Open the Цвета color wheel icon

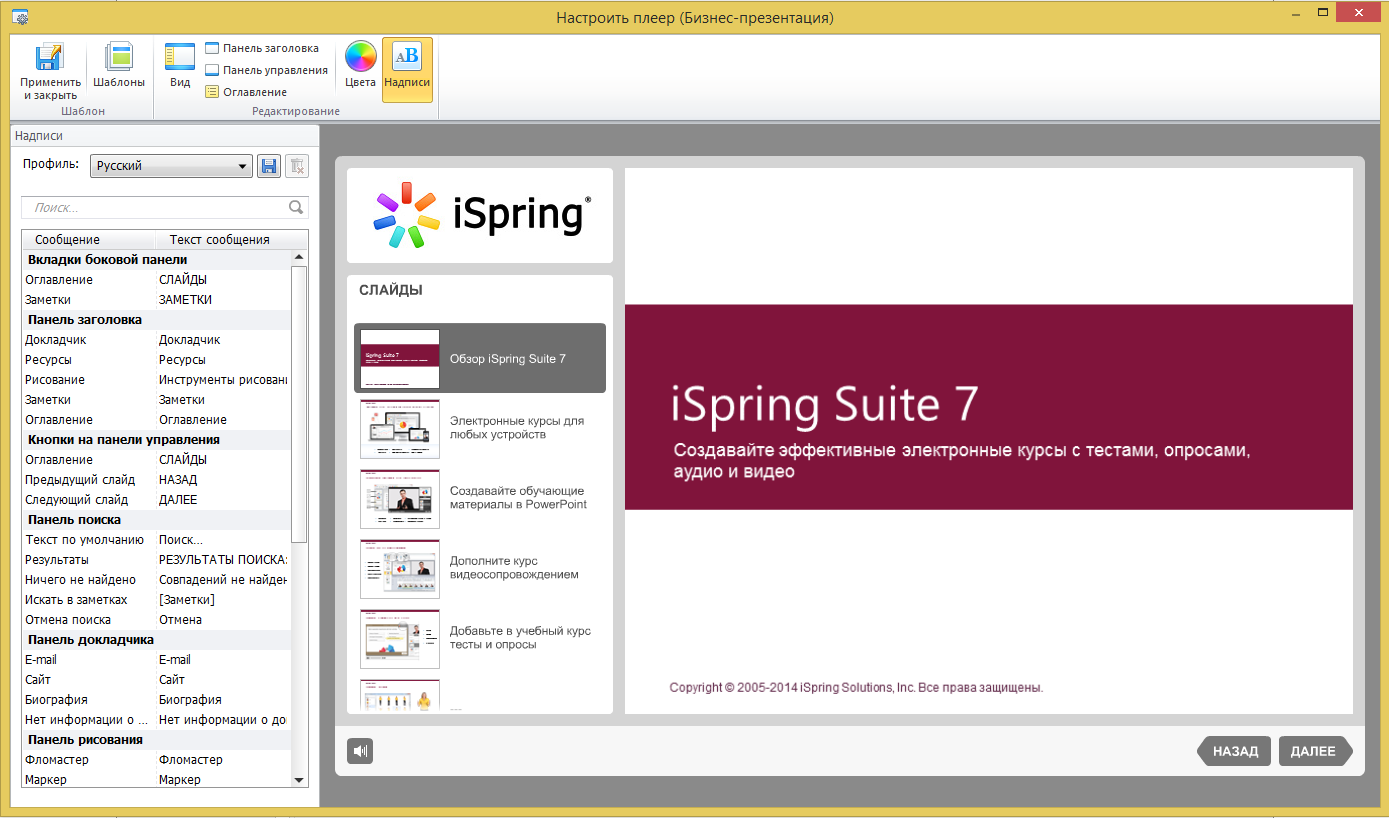click(361, 66)
